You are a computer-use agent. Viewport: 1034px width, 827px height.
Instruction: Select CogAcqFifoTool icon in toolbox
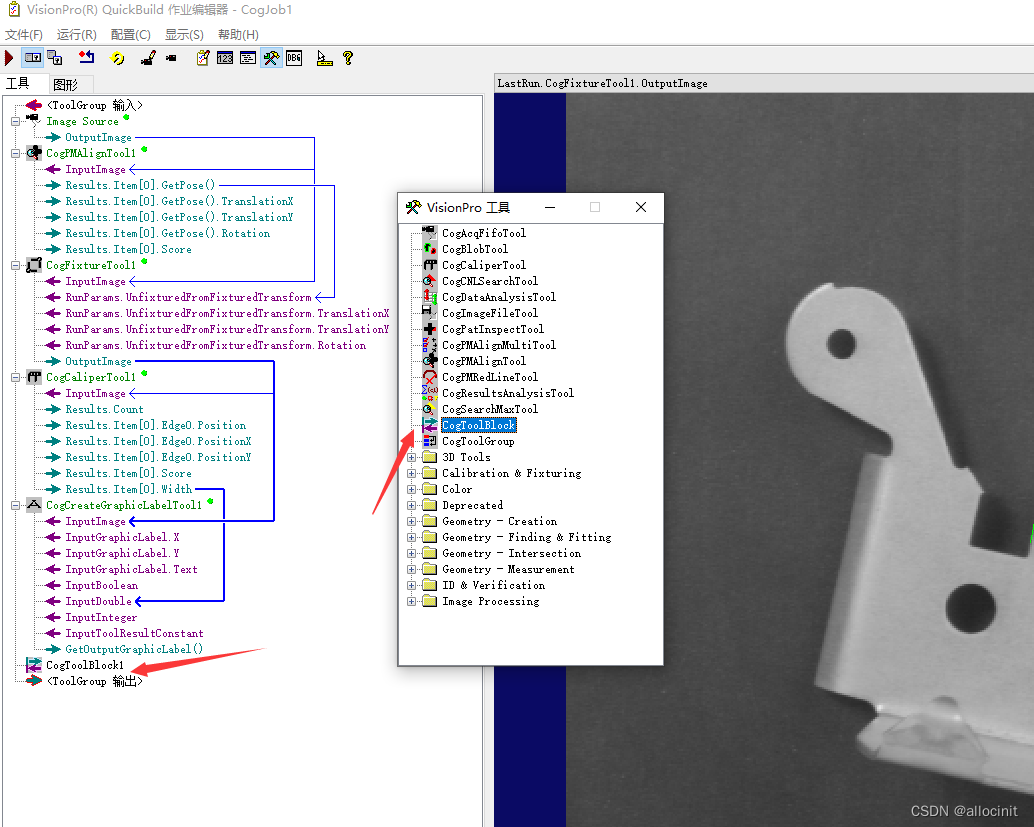coord(429,233)
